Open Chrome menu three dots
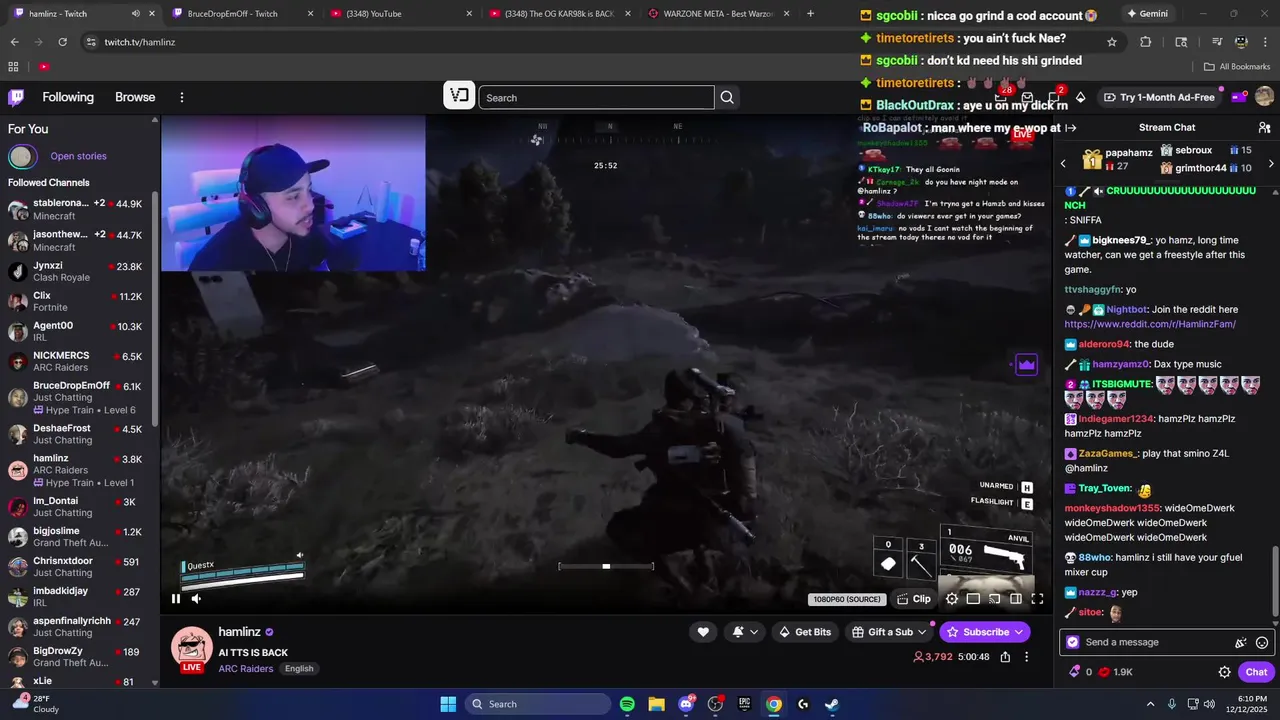 1265,42
